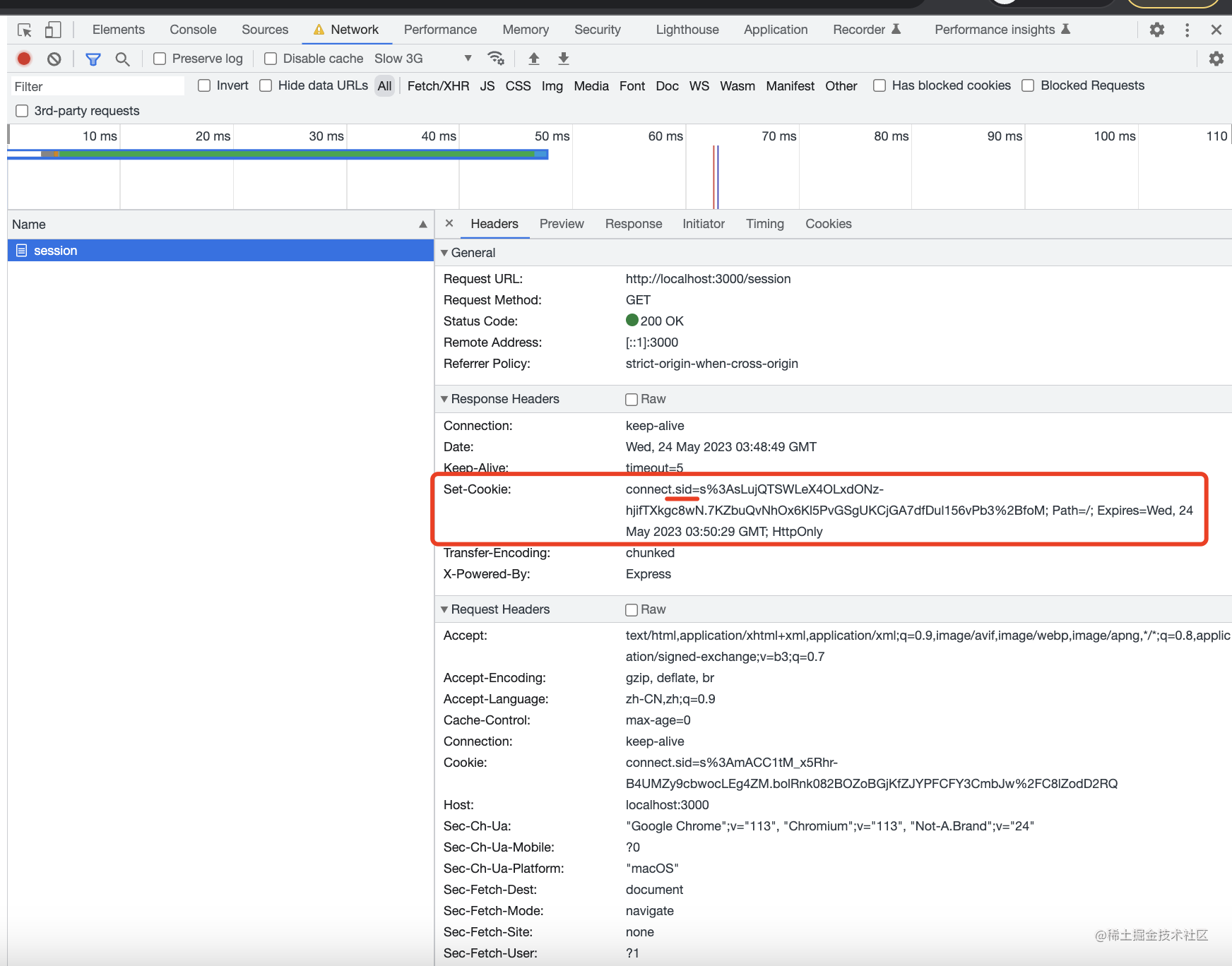The image size is (1232, 966).
Task: Open the Timing tab for the request
Action: [x=764, y=224]
